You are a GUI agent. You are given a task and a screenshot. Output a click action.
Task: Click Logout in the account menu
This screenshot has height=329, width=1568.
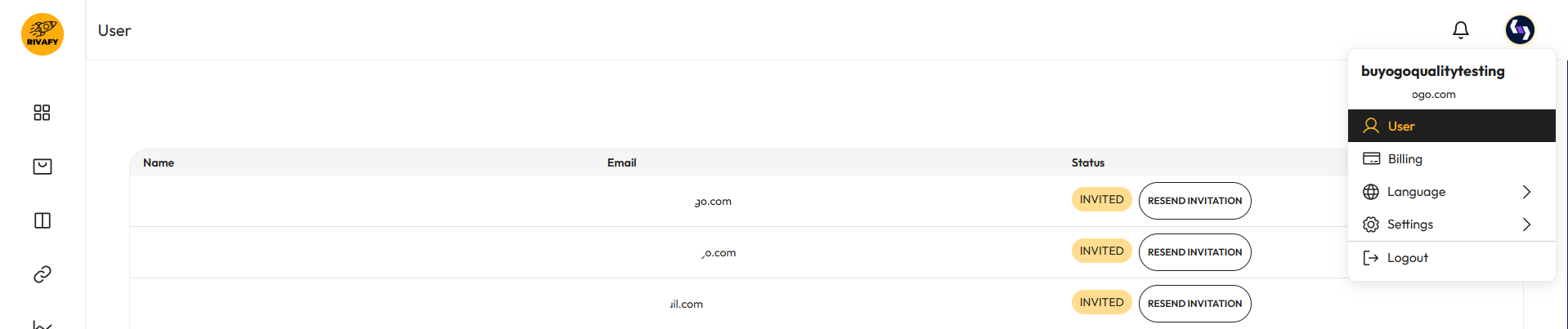[1451, 258]
